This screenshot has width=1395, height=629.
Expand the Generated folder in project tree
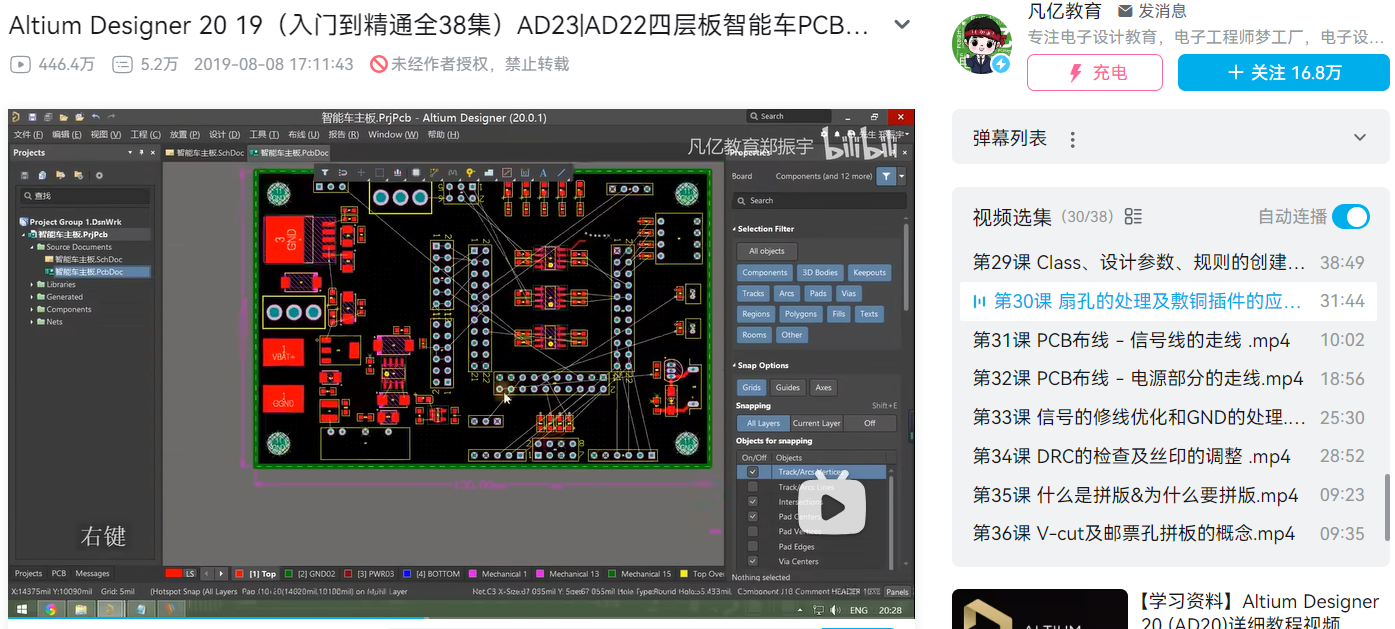point(32,297)
